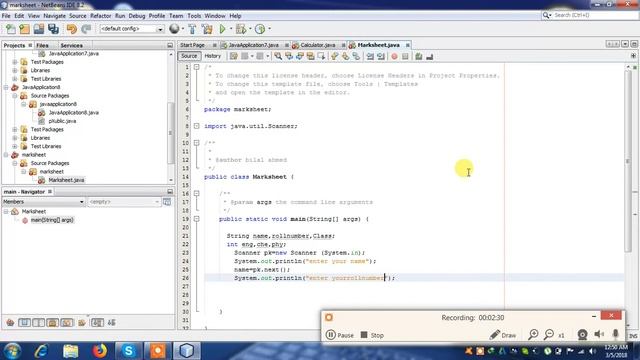Click the Stop Macro Recording icon

pyautogui.click(x=405, y=56)
